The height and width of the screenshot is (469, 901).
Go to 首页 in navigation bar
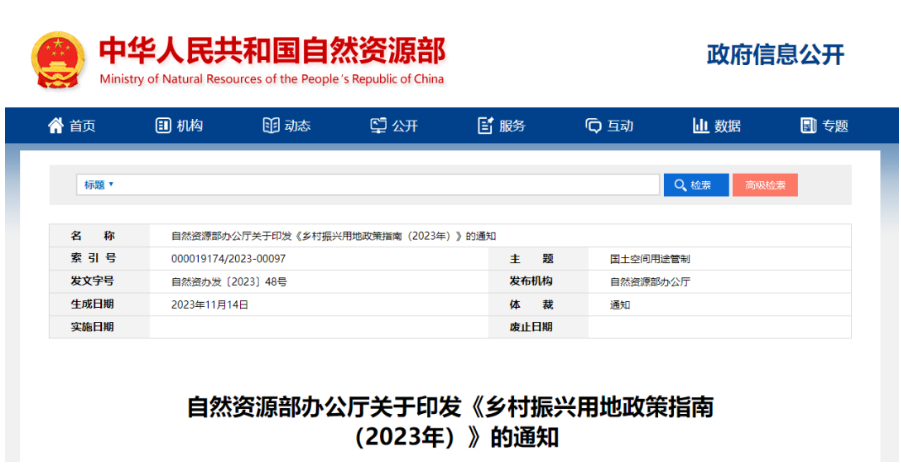(x=82, y=126)
